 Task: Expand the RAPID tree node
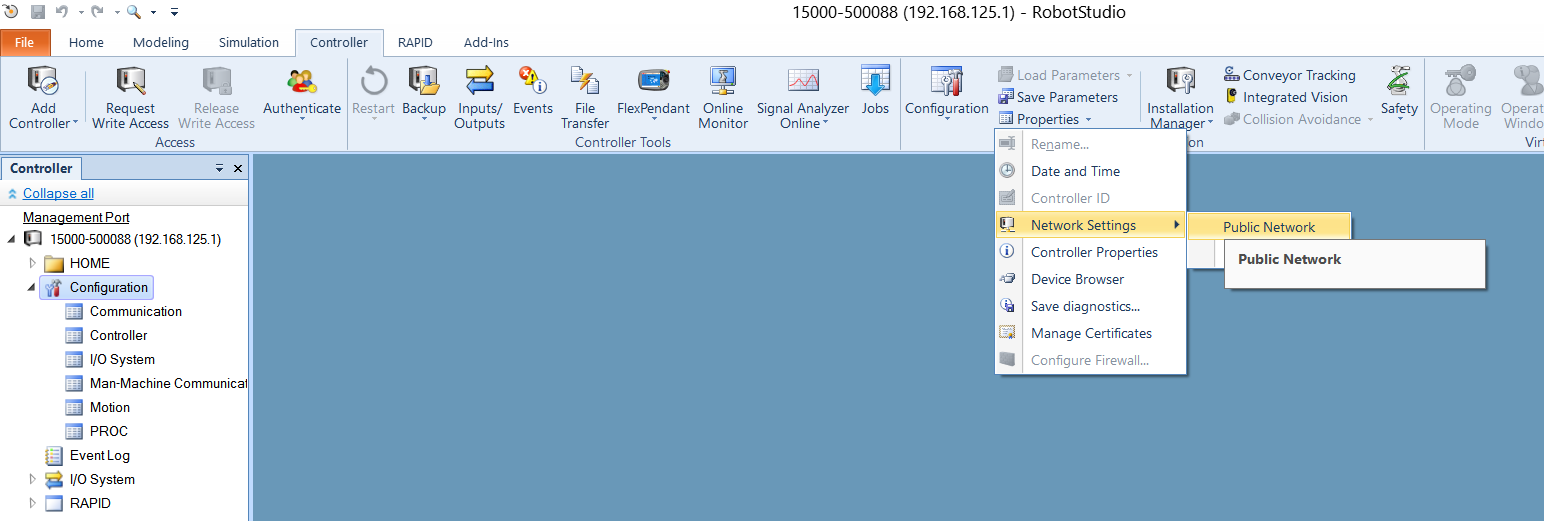pos(33,503)
